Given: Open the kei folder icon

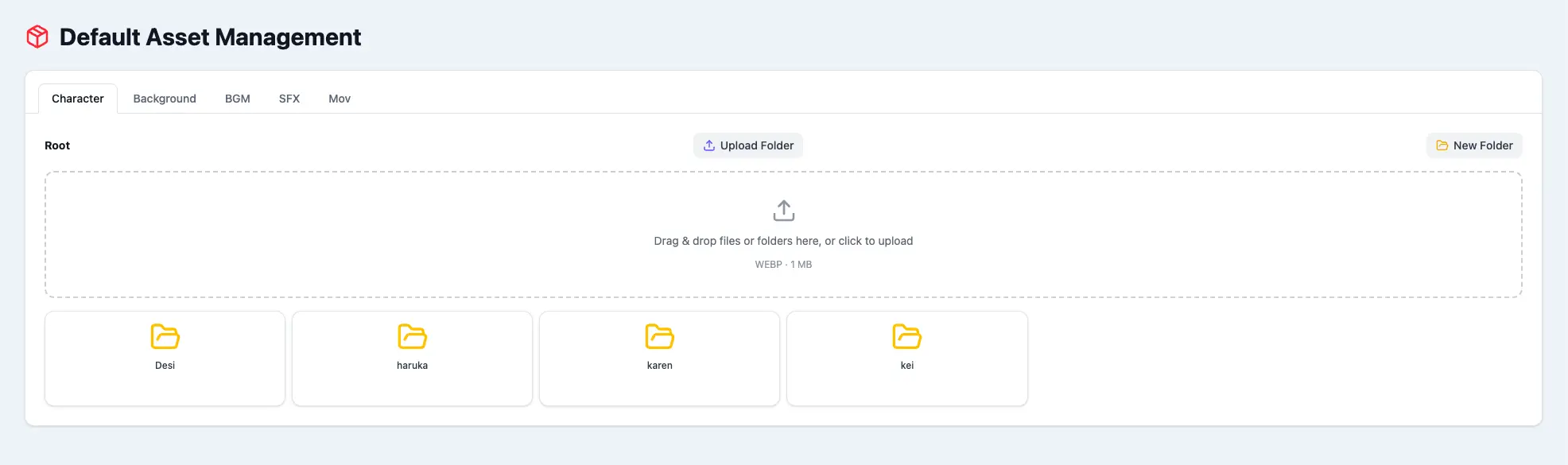Looking at the screenshot, I should click(x=906, y=336).
